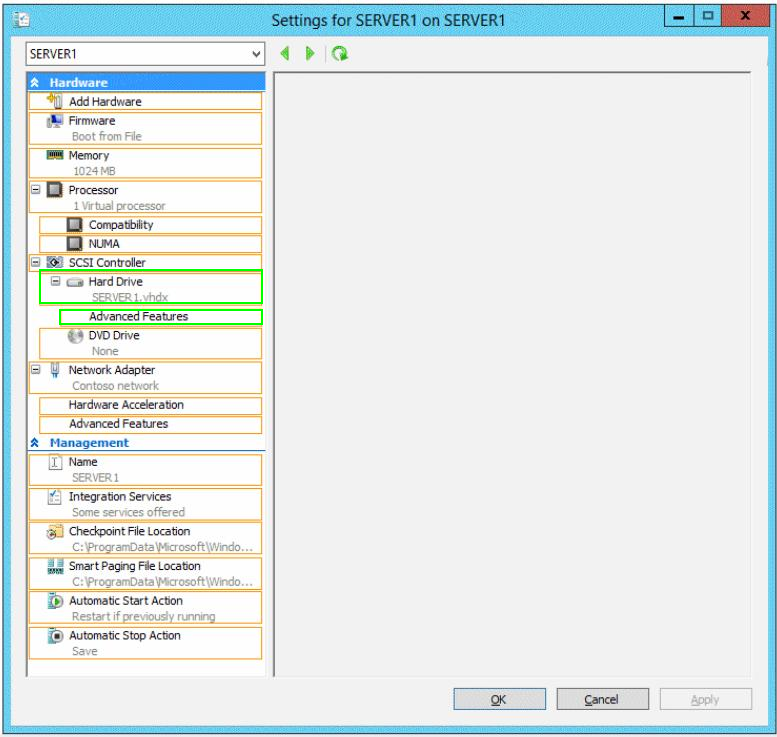Open Checkpoint File Location settings
This screenshot has width=777, height=737.
145,539
